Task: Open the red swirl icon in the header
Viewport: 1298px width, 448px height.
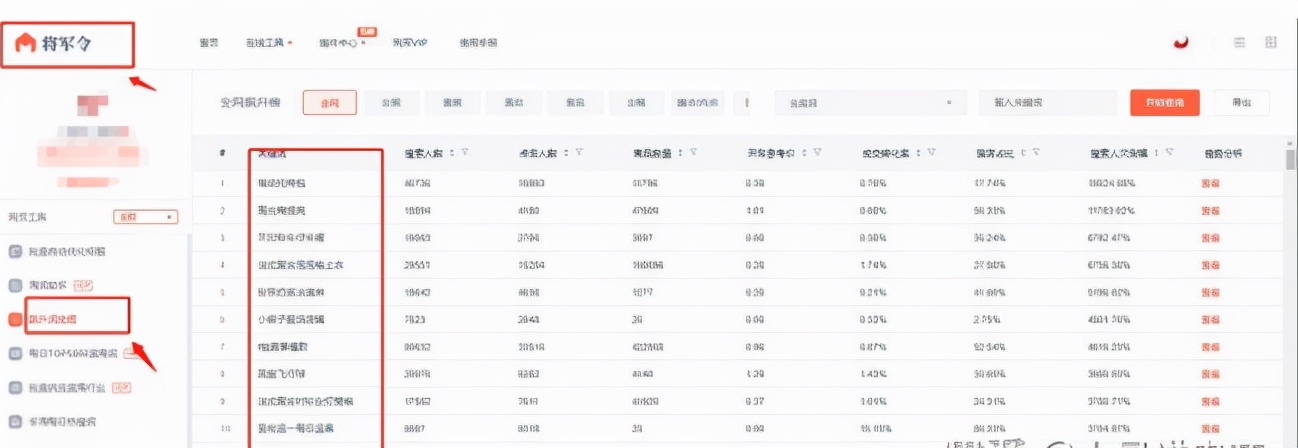Action: coord(1181,42)
